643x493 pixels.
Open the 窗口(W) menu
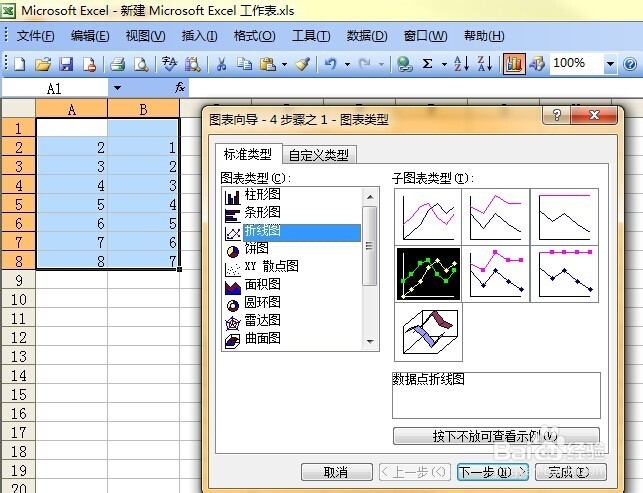425,36
